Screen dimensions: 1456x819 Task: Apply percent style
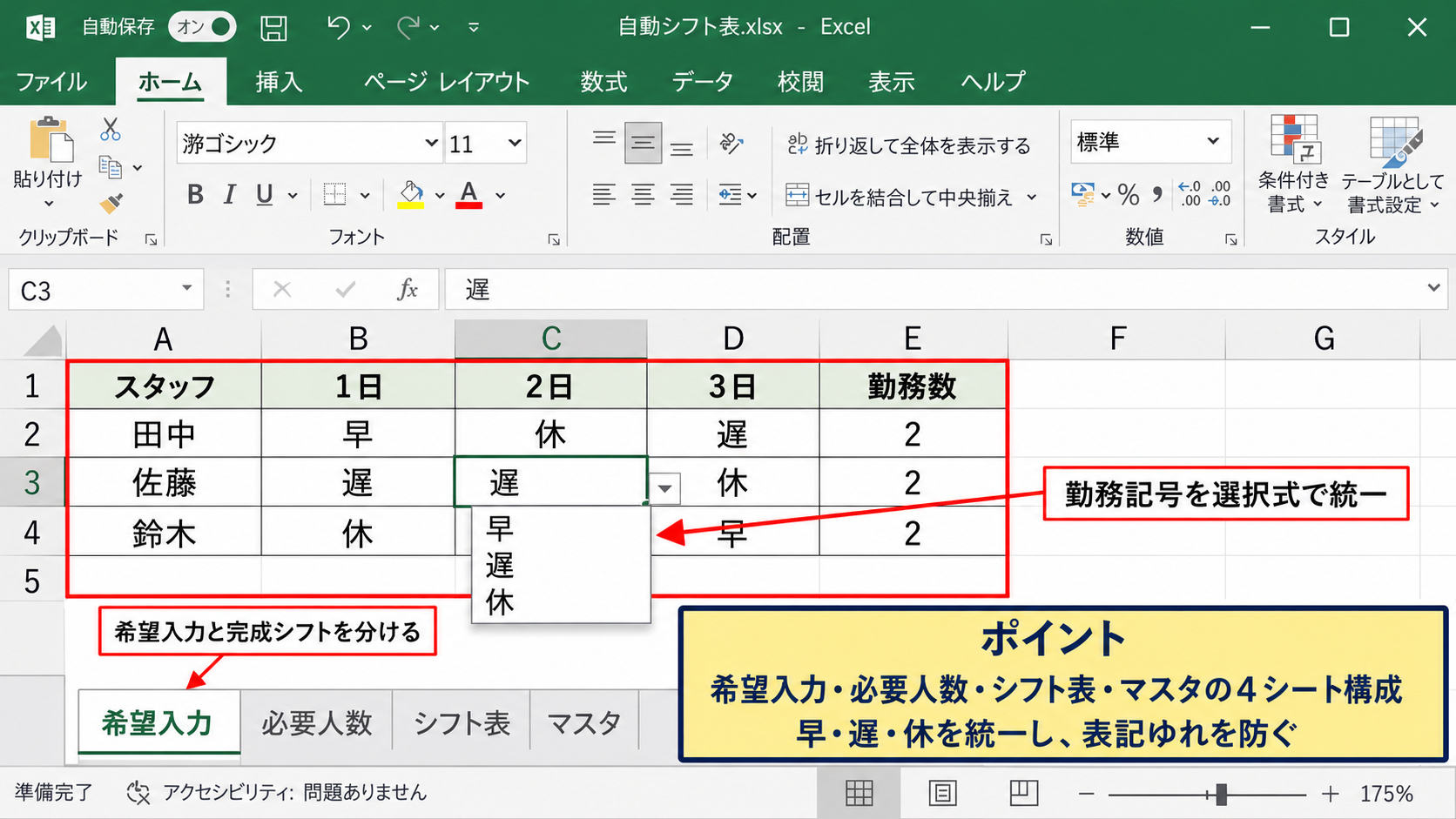pos(1129,194)
